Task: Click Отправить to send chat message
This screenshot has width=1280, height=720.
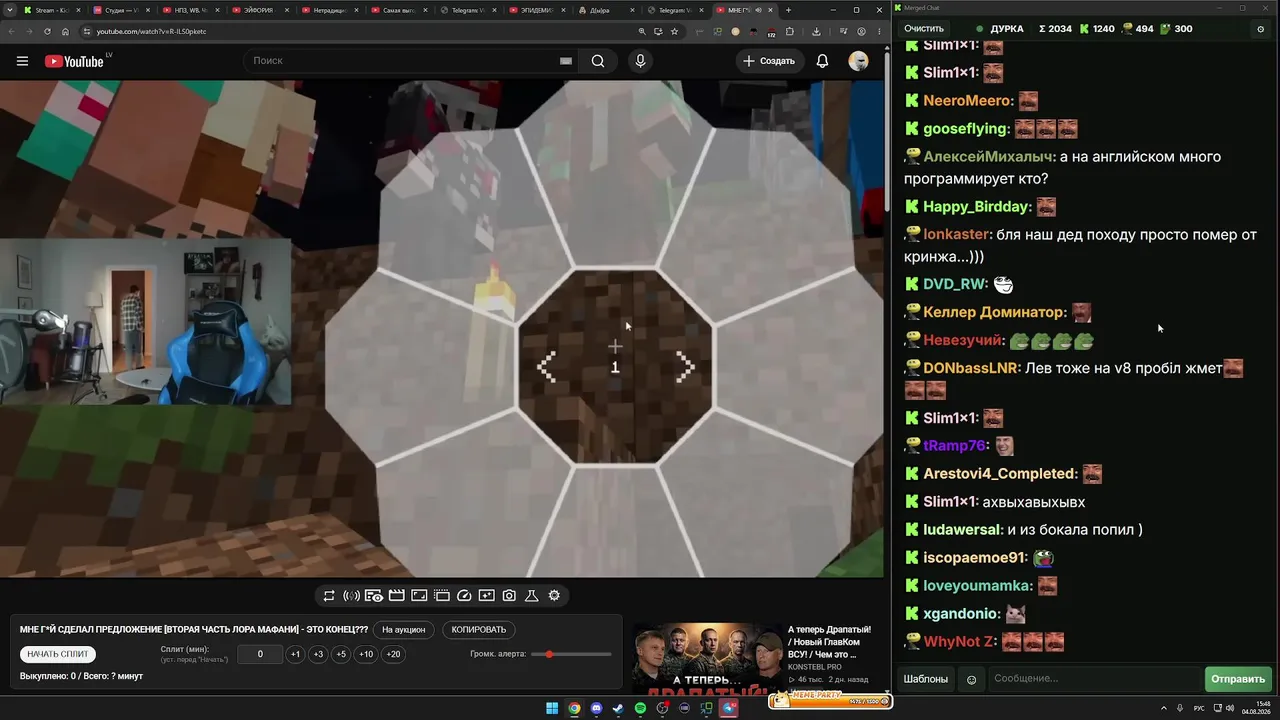Action: [1238, 679]
